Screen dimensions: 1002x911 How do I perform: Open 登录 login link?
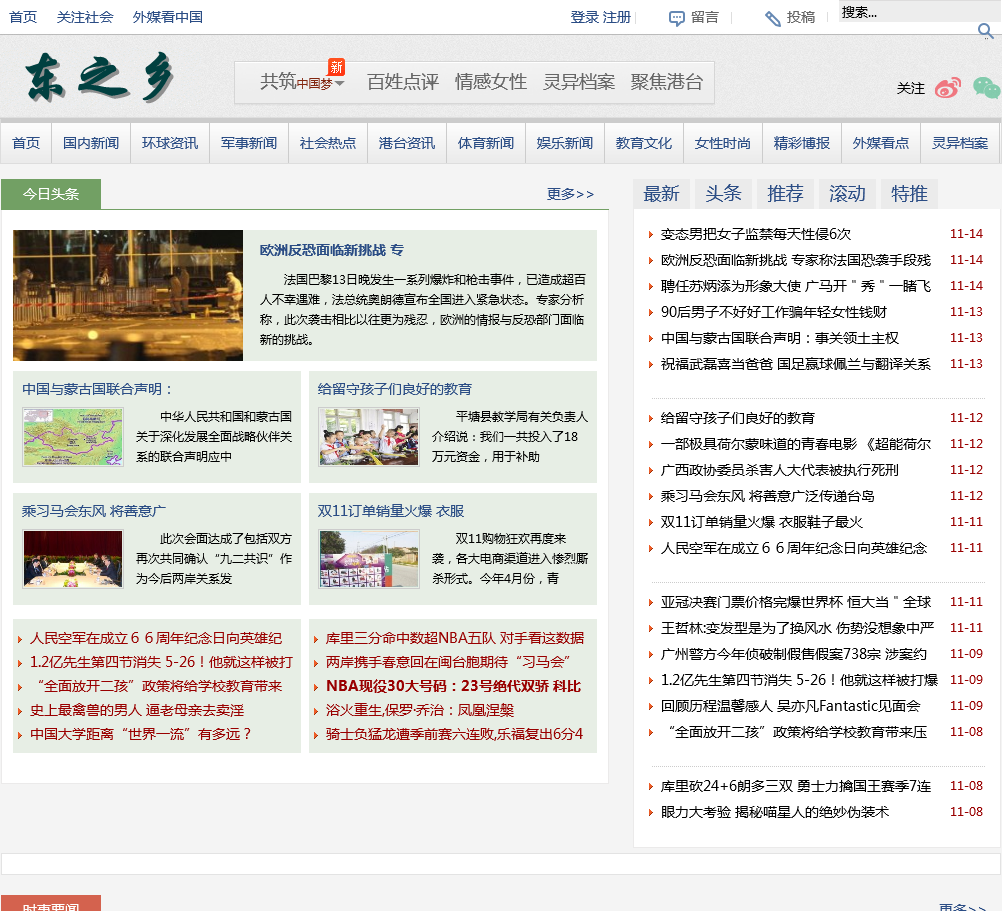tap(585, 17)
